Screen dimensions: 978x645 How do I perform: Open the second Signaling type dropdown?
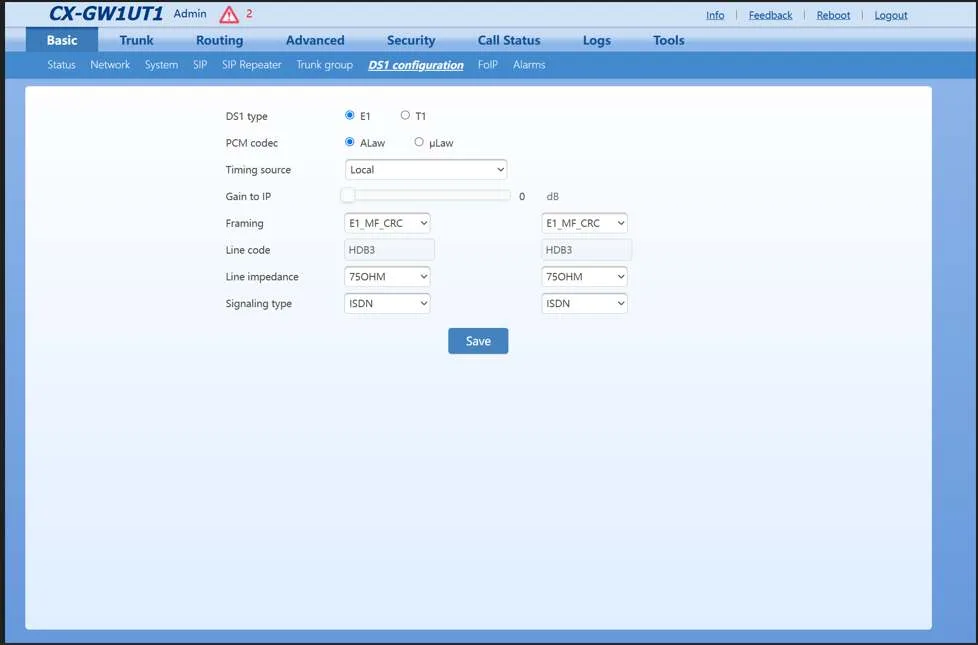click(x=584, y=304)
